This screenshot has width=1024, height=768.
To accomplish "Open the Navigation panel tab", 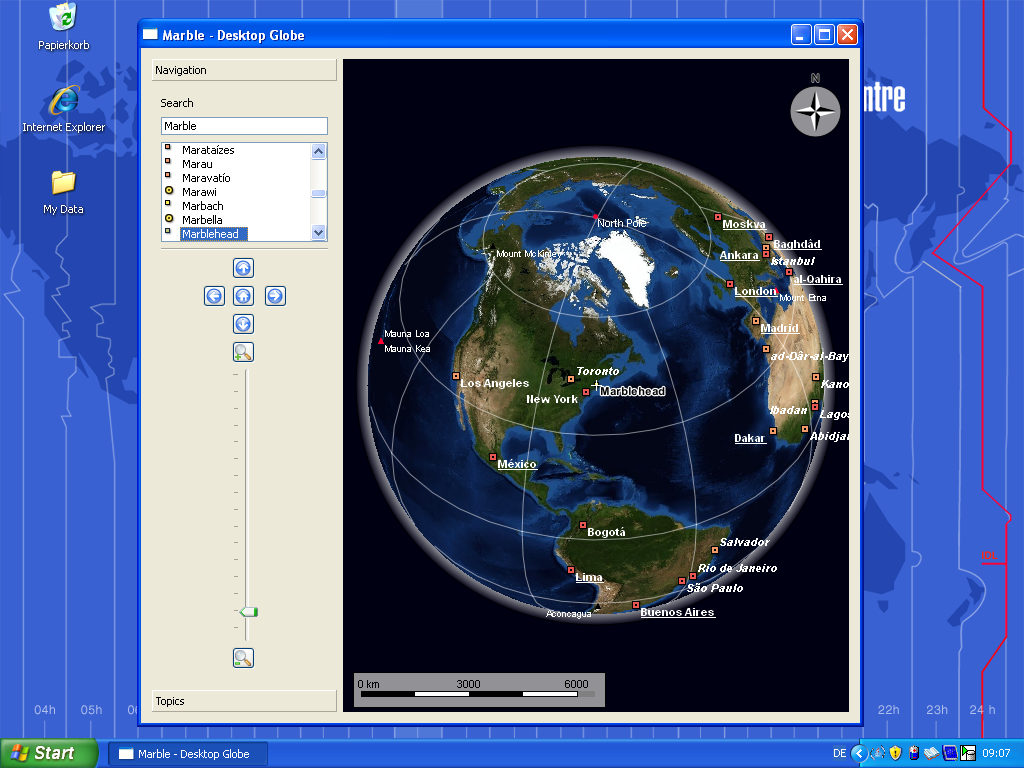I will click(244, 70).
